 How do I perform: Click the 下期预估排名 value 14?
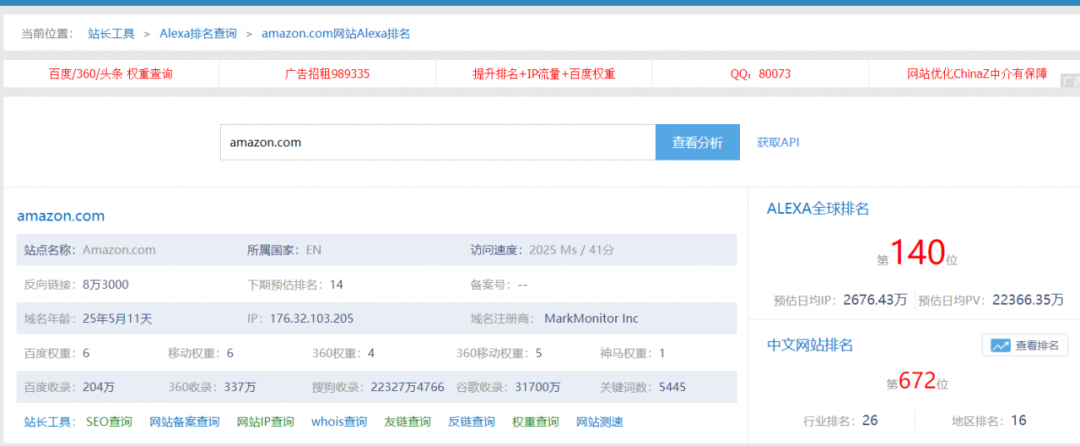(x=336, y=284)
